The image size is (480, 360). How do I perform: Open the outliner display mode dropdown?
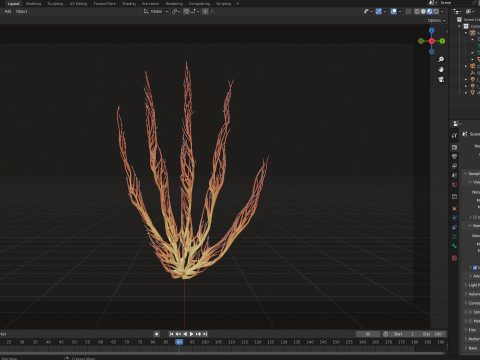pos(470,12)
